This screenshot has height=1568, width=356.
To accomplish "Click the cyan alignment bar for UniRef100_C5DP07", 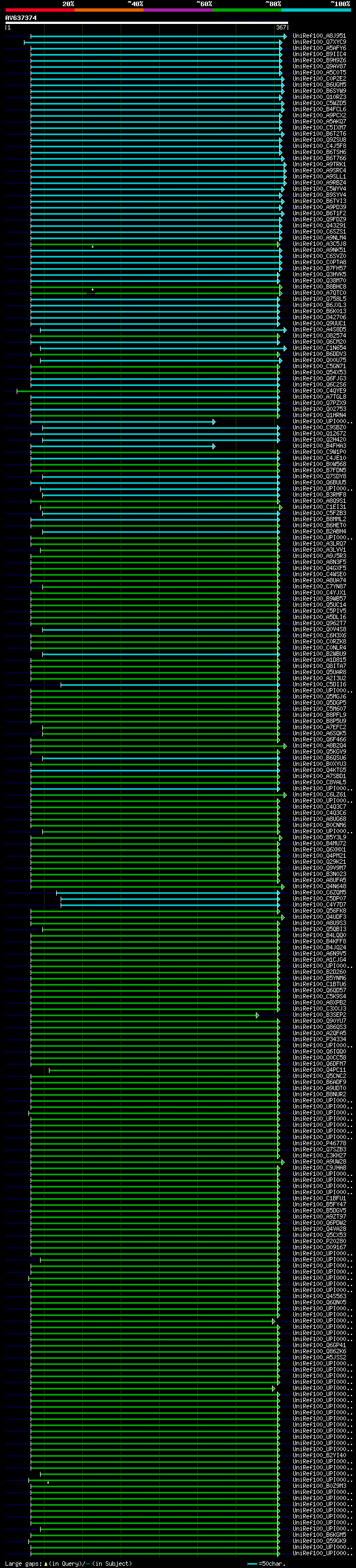I will (170, 898).
